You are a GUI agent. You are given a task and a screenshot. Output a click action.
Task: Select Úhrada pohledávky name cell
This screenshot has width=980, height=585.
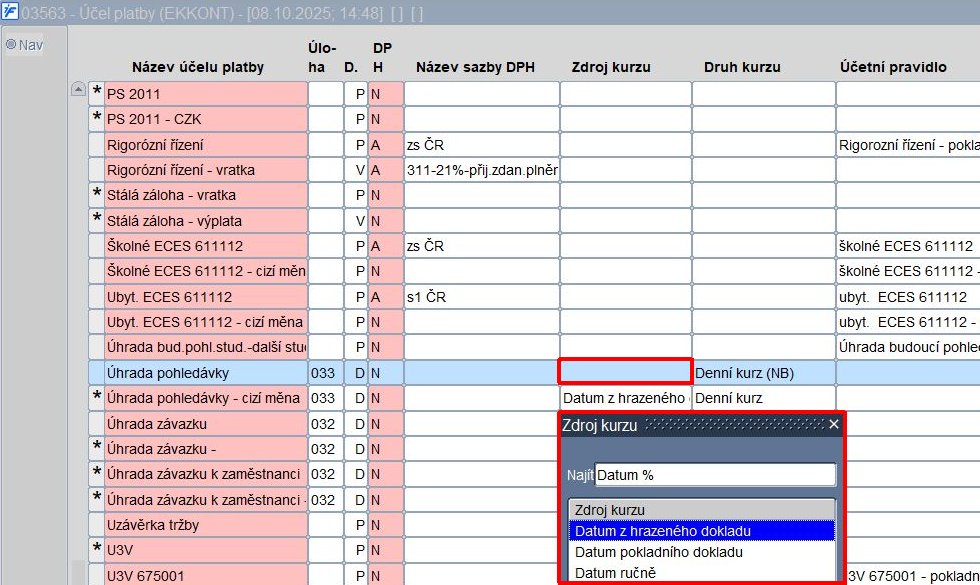[206, 372]
